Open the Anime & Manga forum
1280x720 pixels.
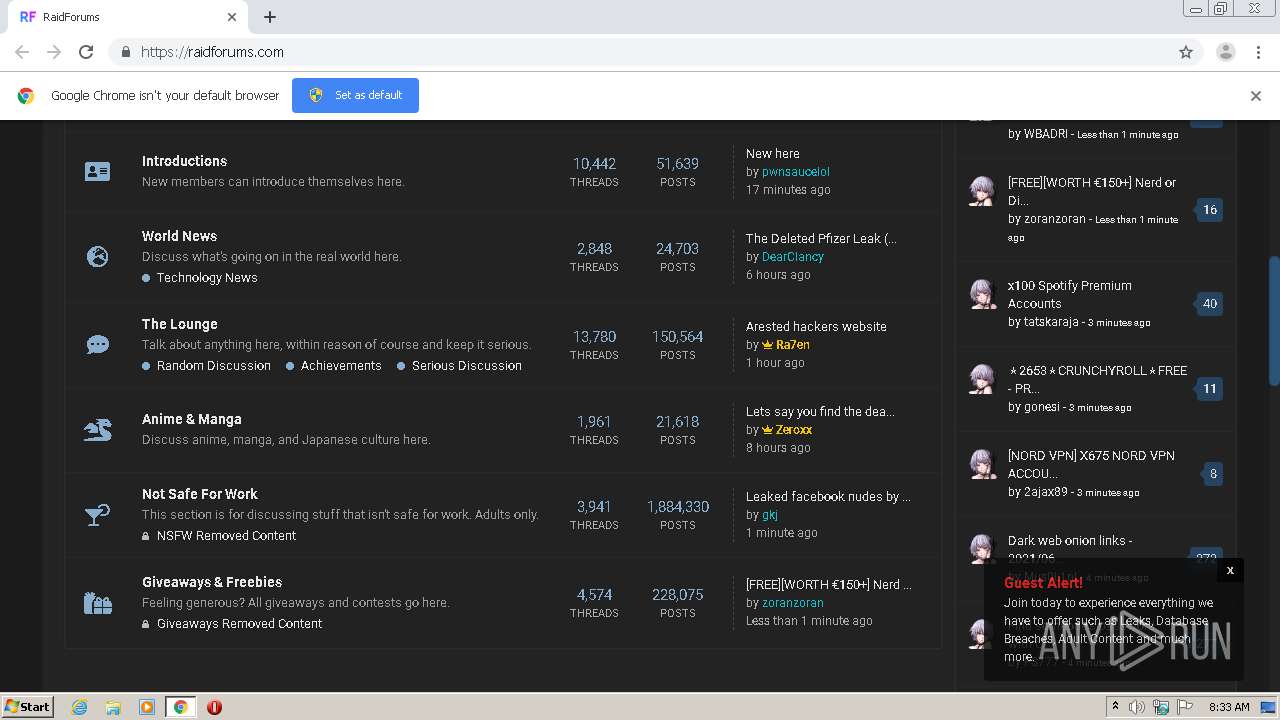point(192,419)
